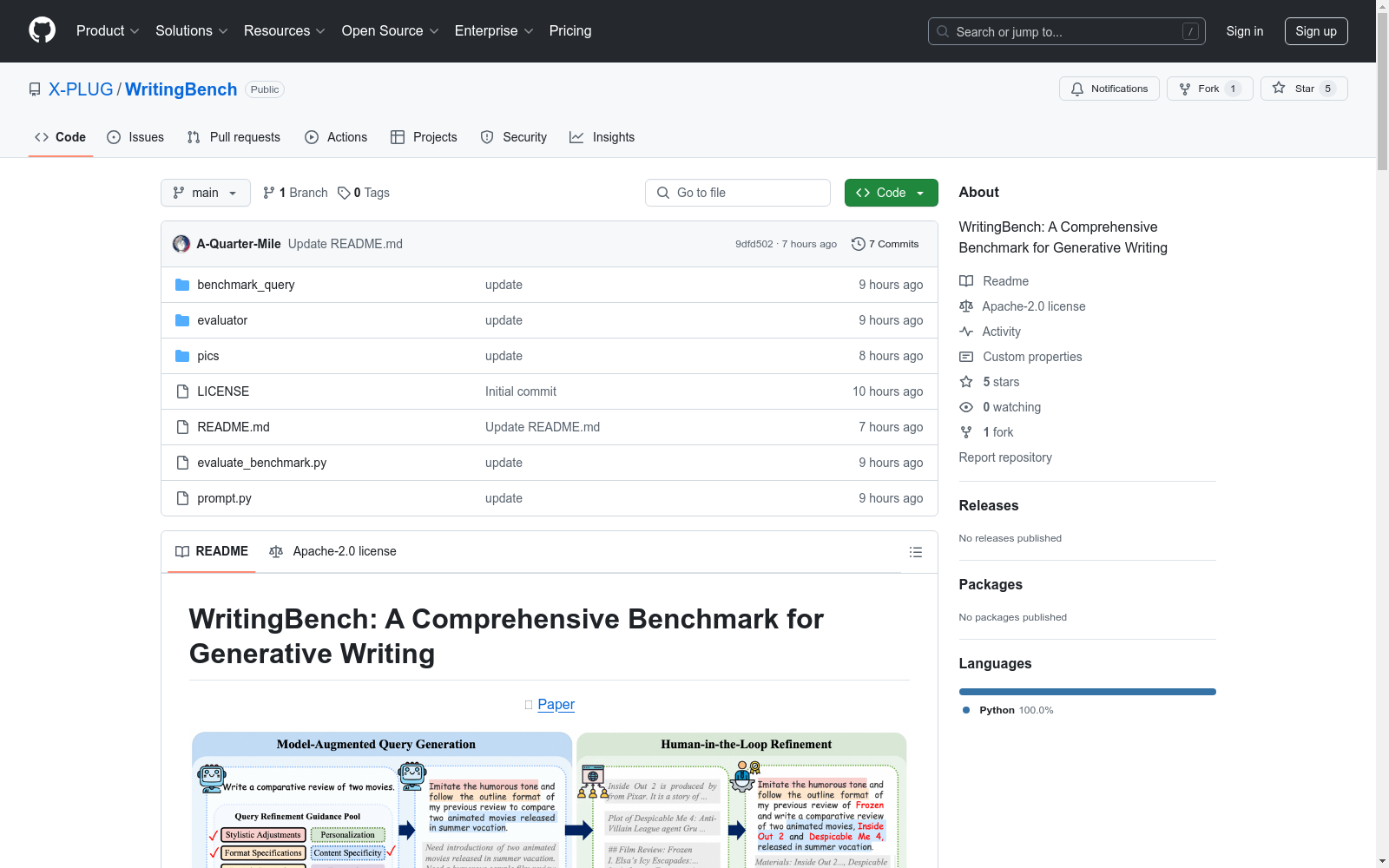This screenshot has height=868, width=1389.
Task: Switch to the Issues tab
Action: click(135, 137)
